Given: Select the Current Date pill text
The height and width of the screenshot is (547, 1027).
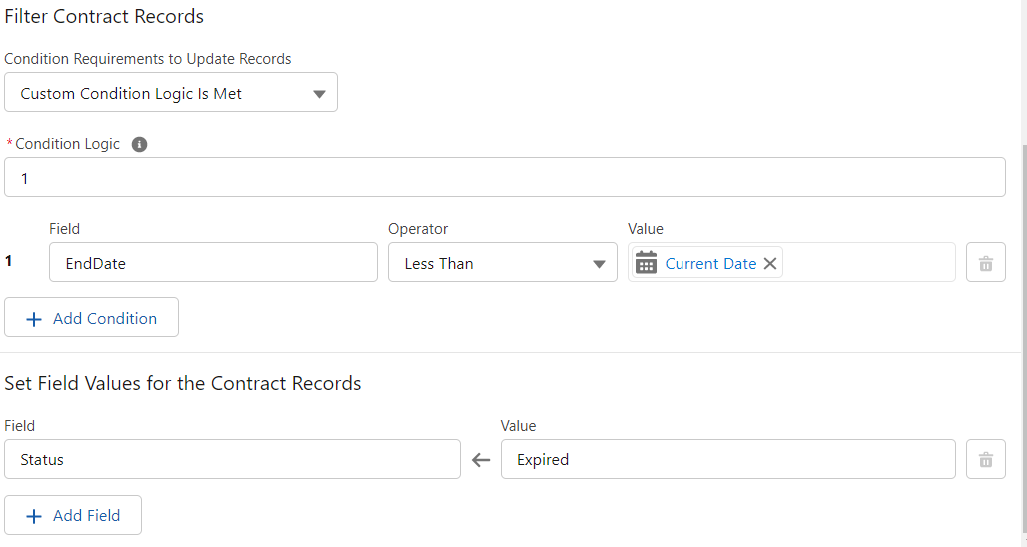Looking at the screenshot, I should (710, 264).
